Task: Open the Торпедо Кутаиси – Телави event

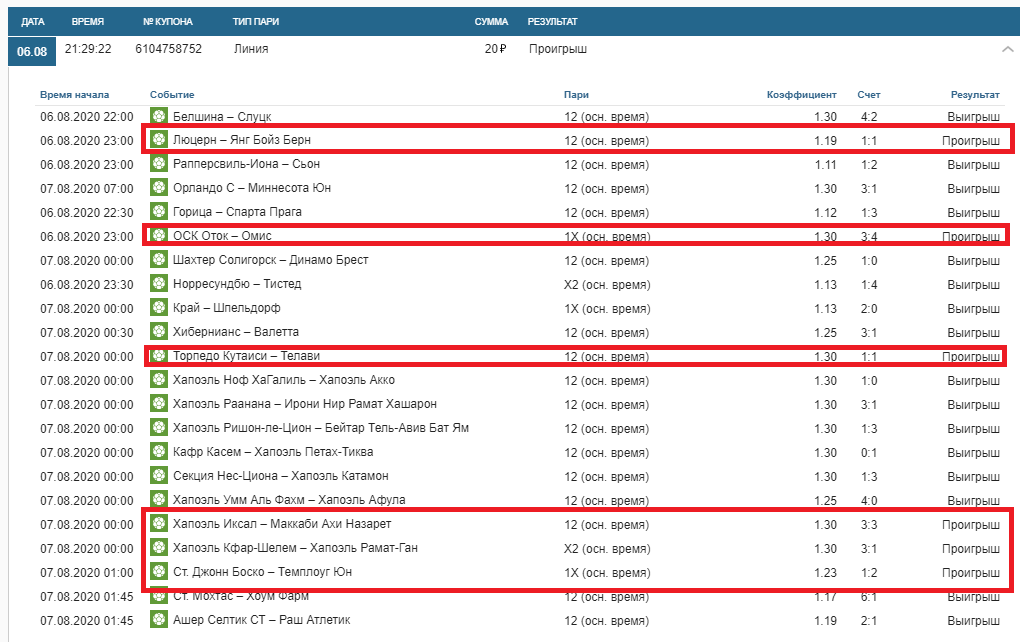Action: (247, 356)
